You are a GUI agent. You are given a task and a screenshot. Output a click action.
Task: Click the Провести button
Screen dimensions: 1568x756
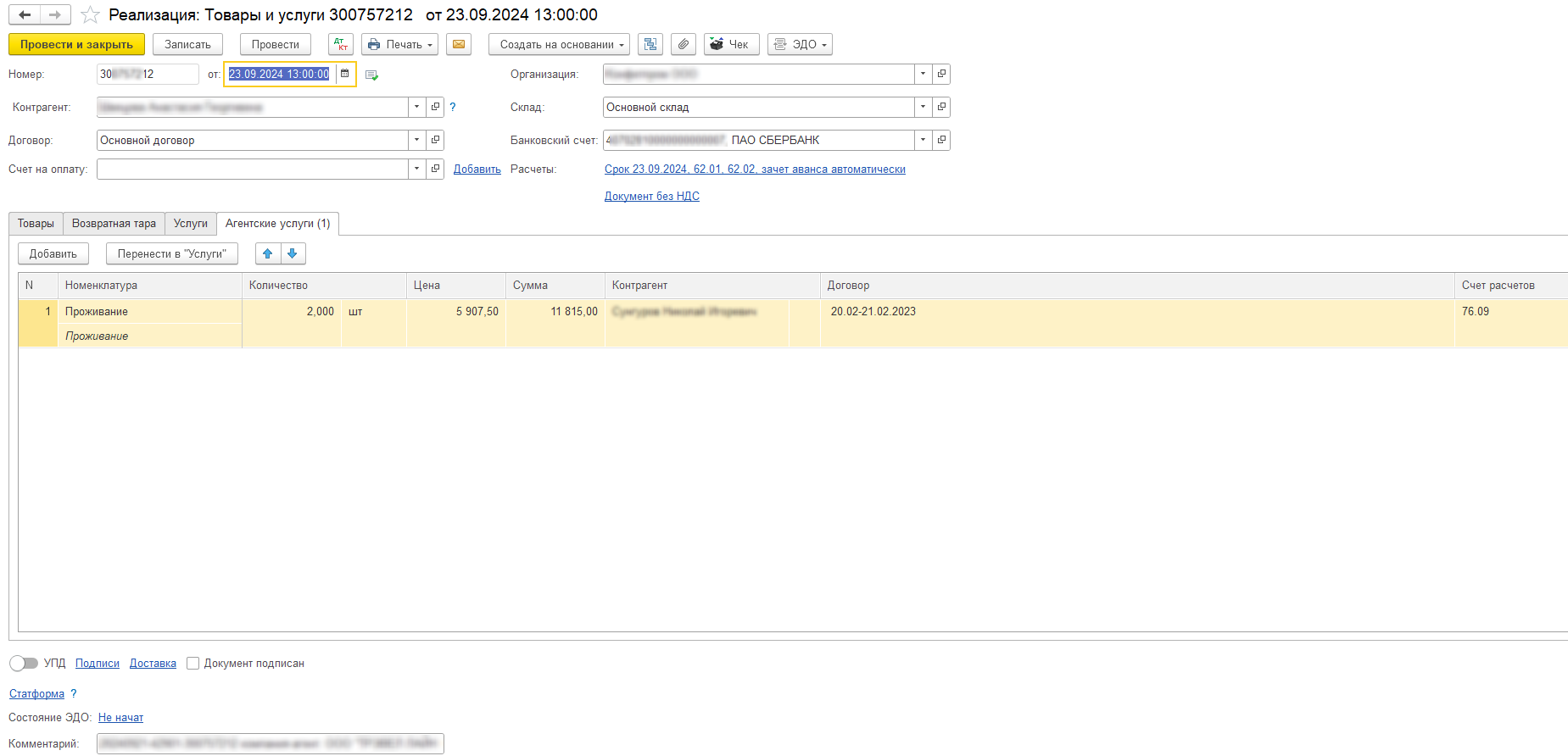click(x=276, y=44)
